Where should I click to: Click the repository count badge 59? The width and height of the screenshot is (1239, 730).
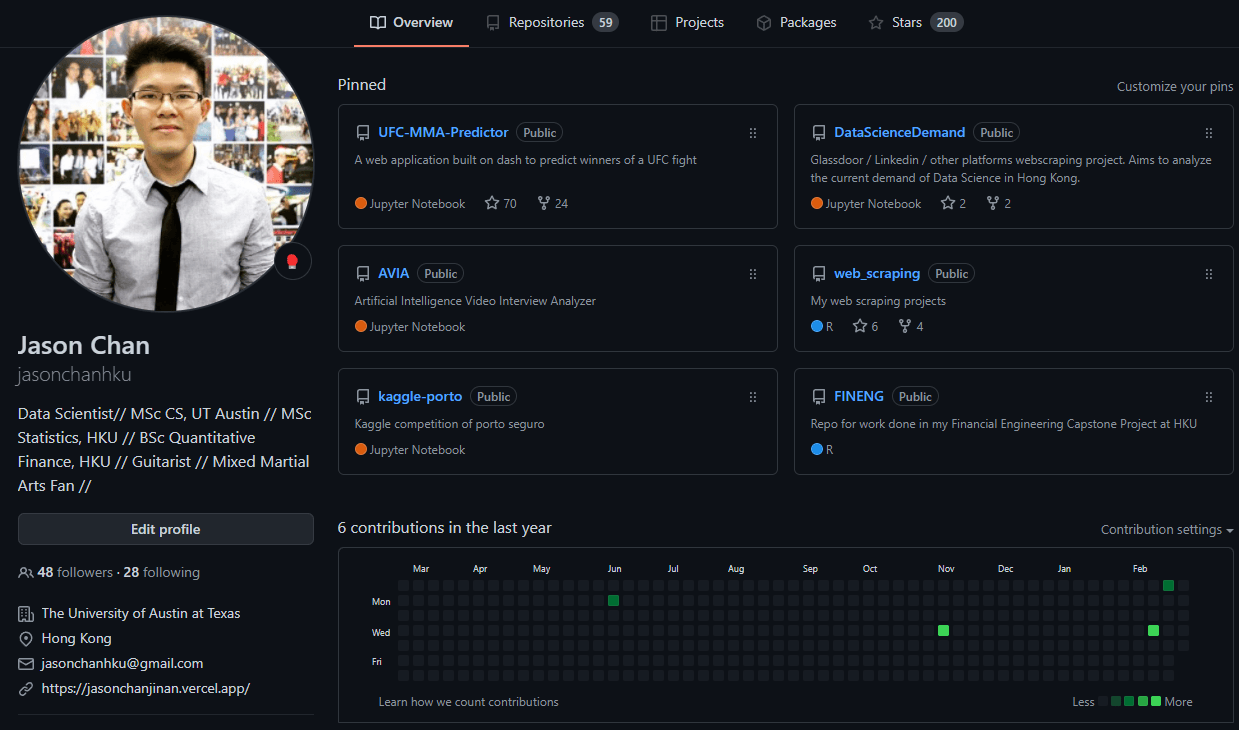tap(605, 22)
